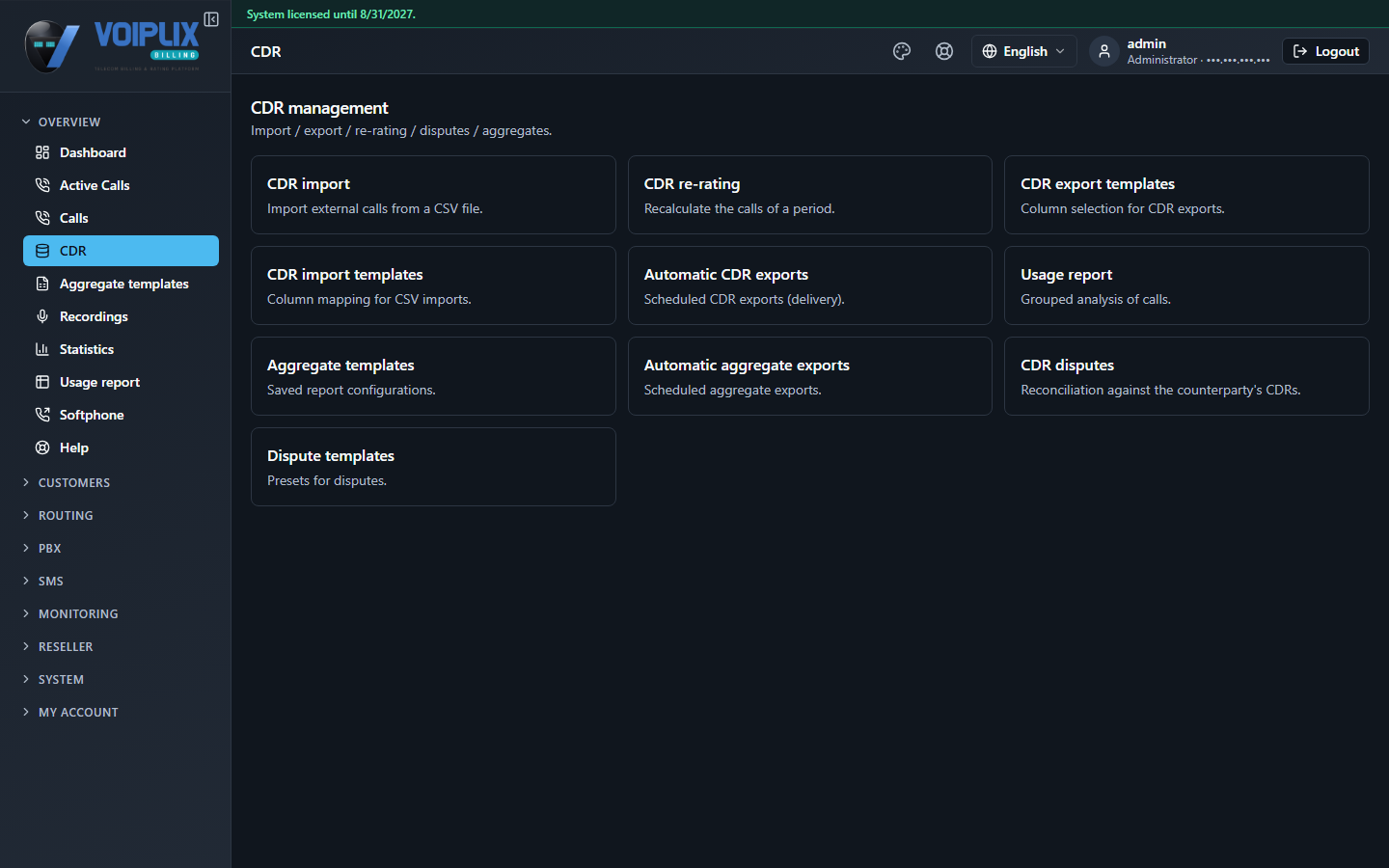
Task: Open Softphone from the sidebar
Action: click(x=121, y=415)
